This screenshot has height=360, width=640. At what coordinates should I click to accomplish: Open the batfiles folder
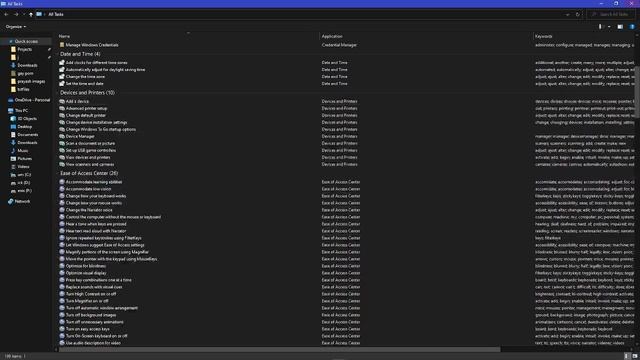23,89
